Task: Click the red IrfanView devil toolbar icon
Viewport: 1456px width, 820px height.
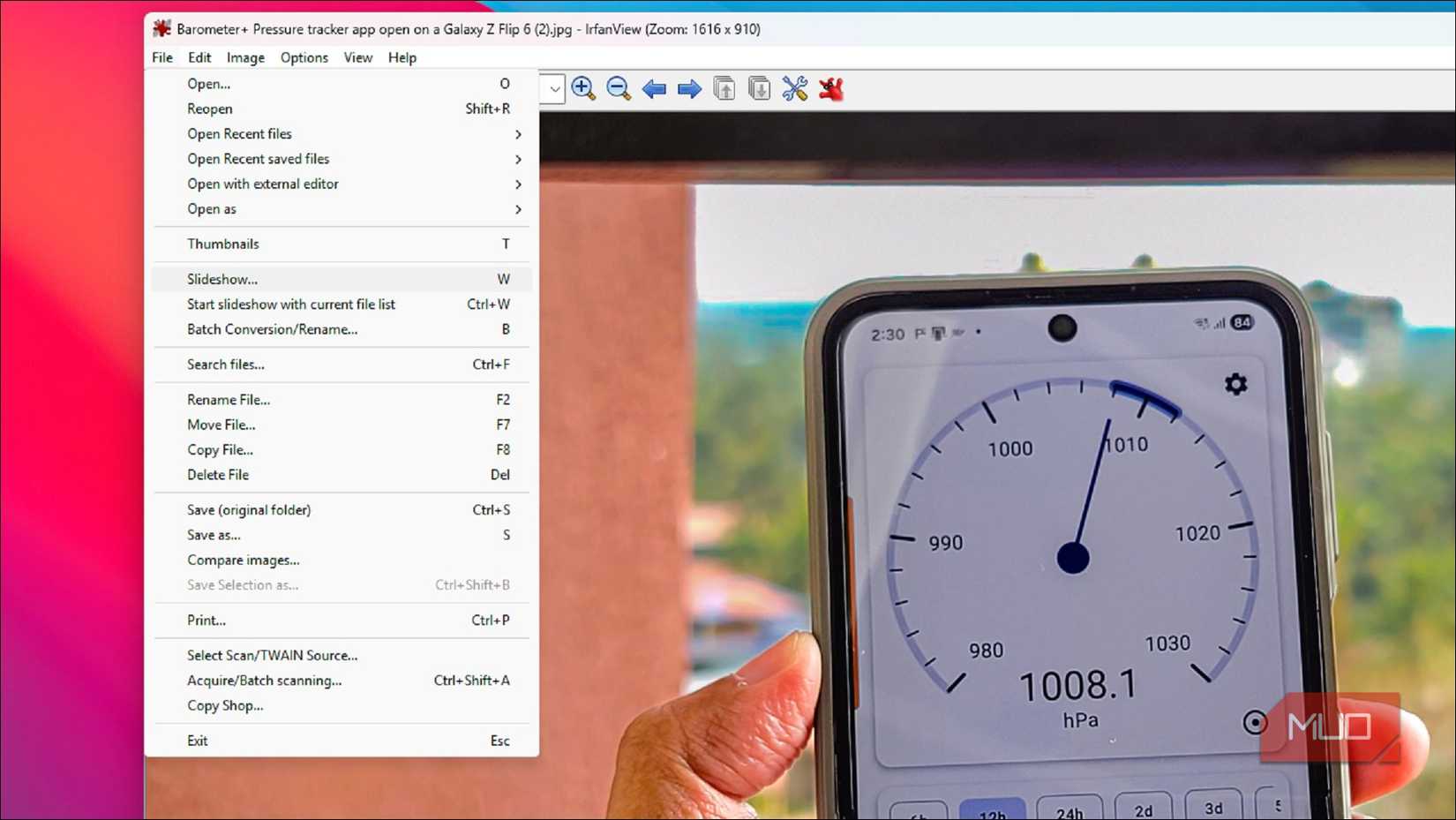Action: pos(831,88)
